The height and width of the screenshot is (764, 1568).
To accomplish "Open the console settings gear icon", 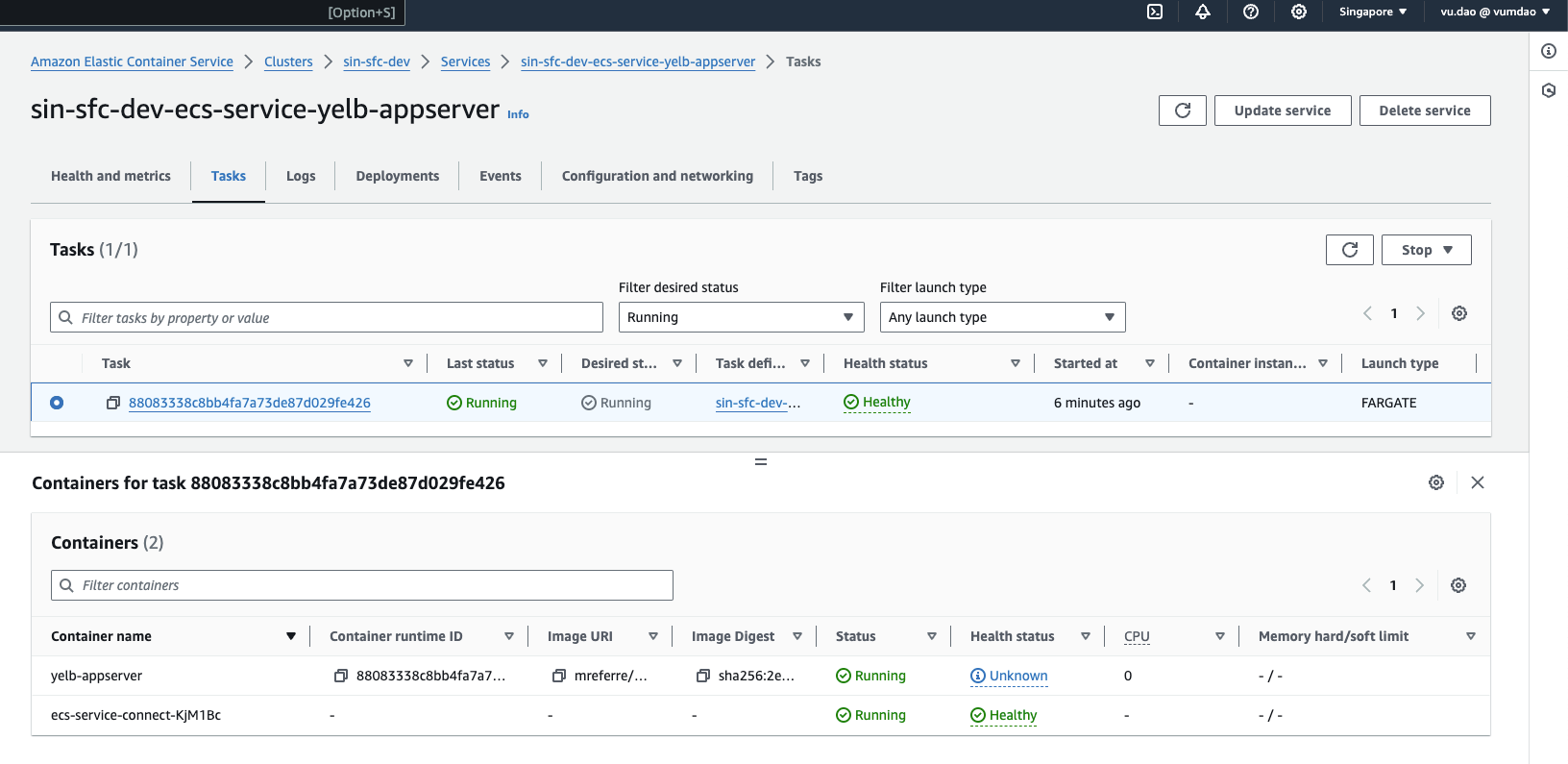I will click(1299, 12).
